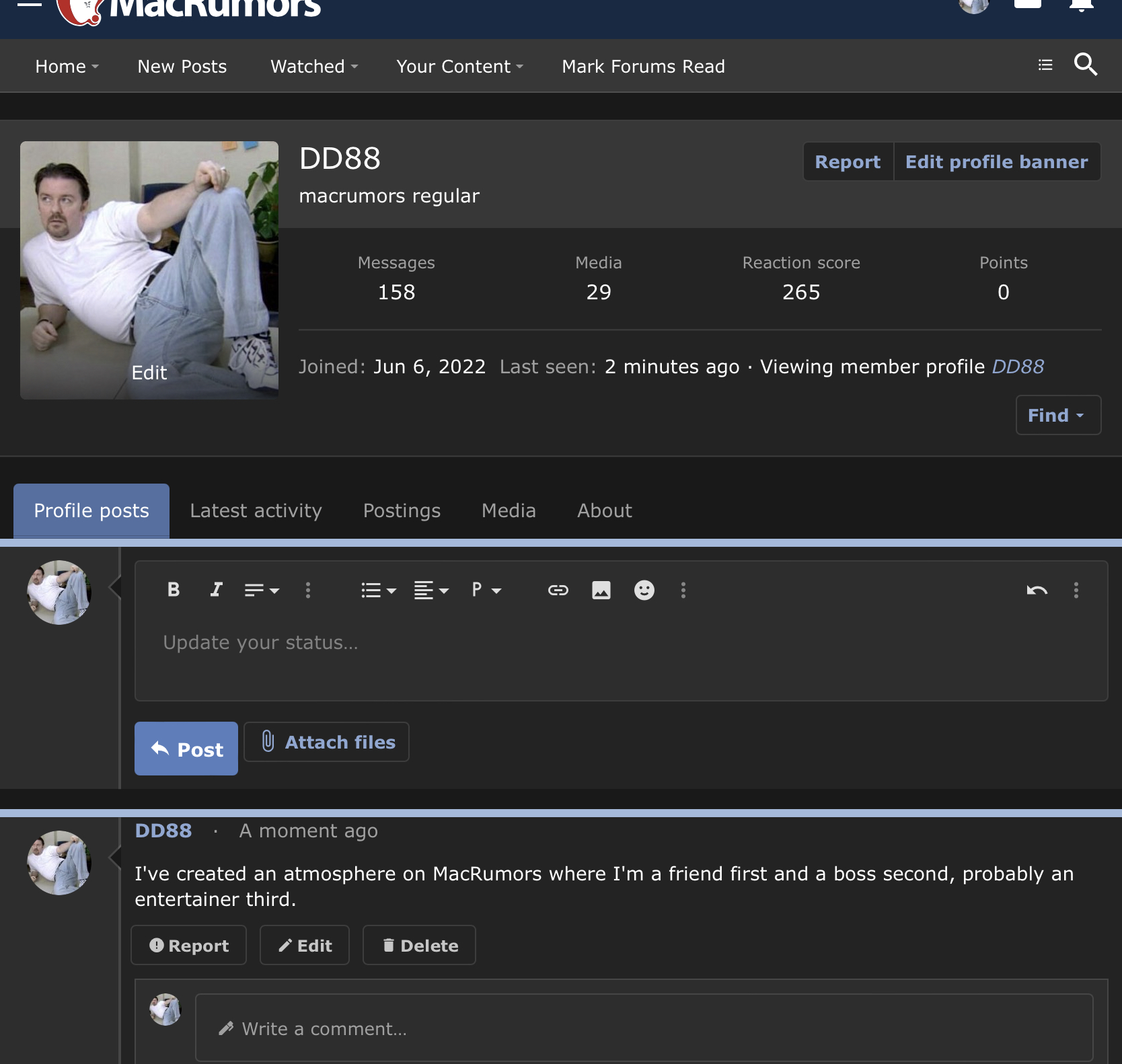The width and height of the screenshot is (1122, 1064).
Task: Report the DD88 profile
Action: click(848, 161)
